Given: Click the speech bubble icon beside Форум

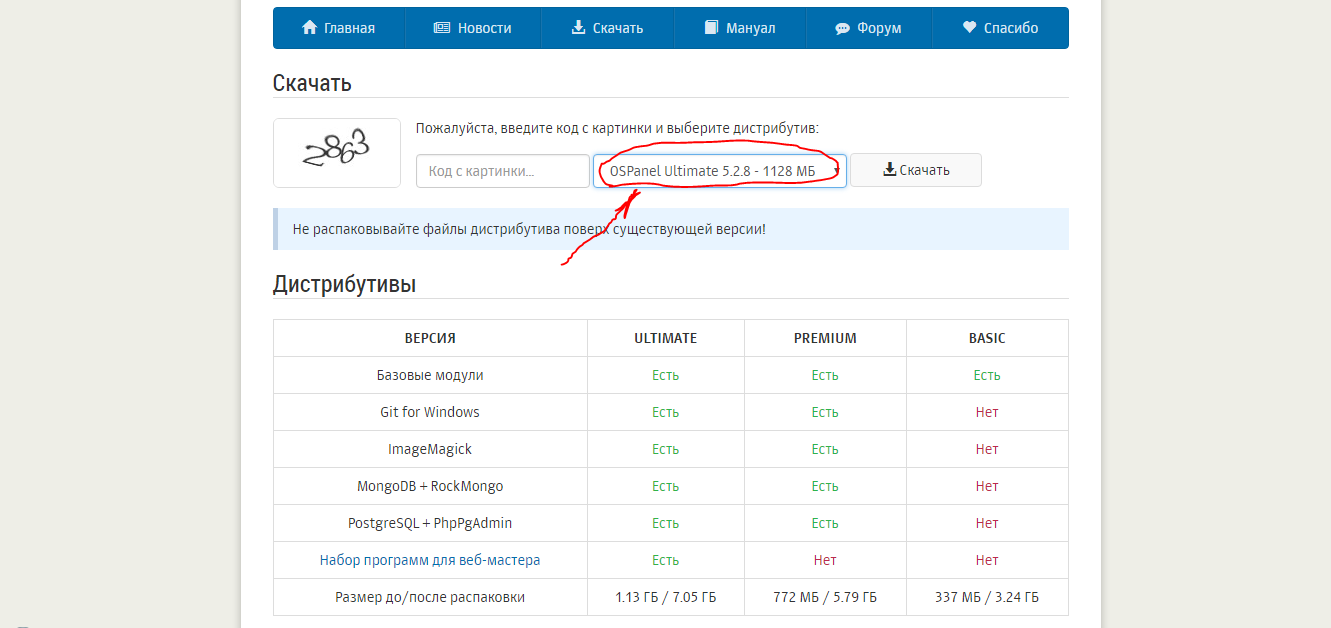Looking at the screenshot, I should [842, 28].
